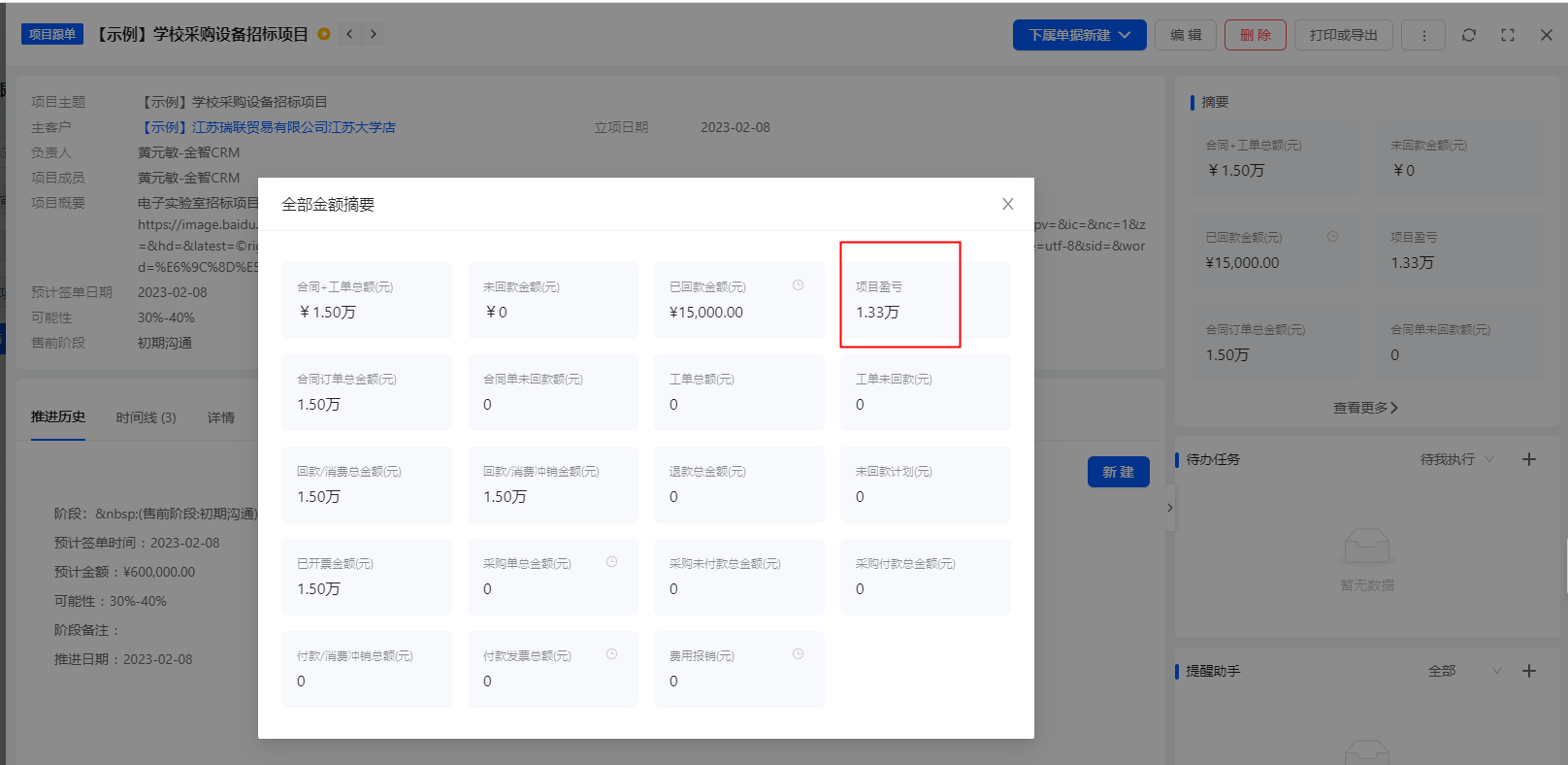Click 合同订单总金额 1.50万 in summary panel
Screen dimensions: 1568x765
pos(1227,355)
